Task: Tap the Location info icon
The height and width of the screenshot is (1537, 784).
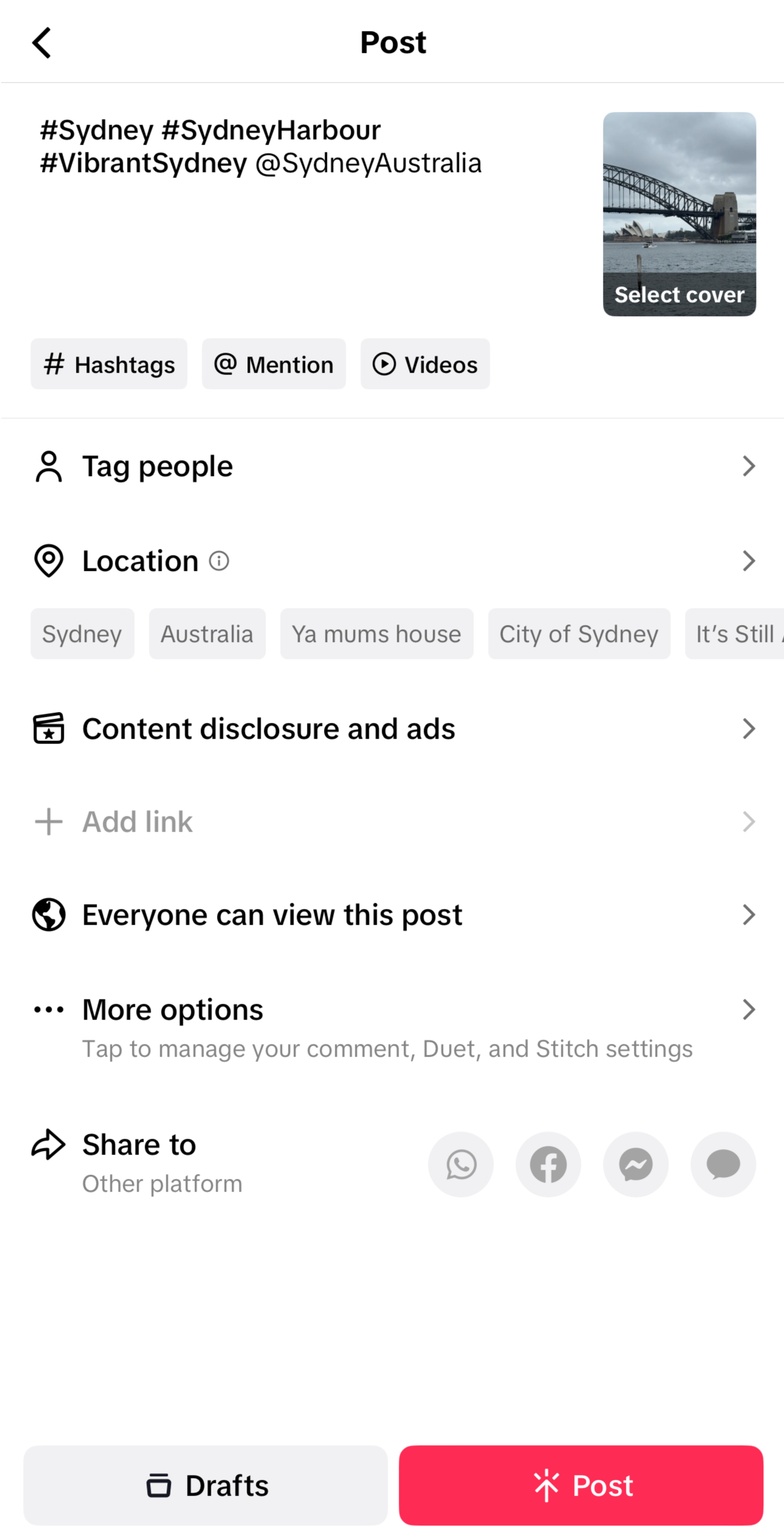Action: [x=219, y=561]
